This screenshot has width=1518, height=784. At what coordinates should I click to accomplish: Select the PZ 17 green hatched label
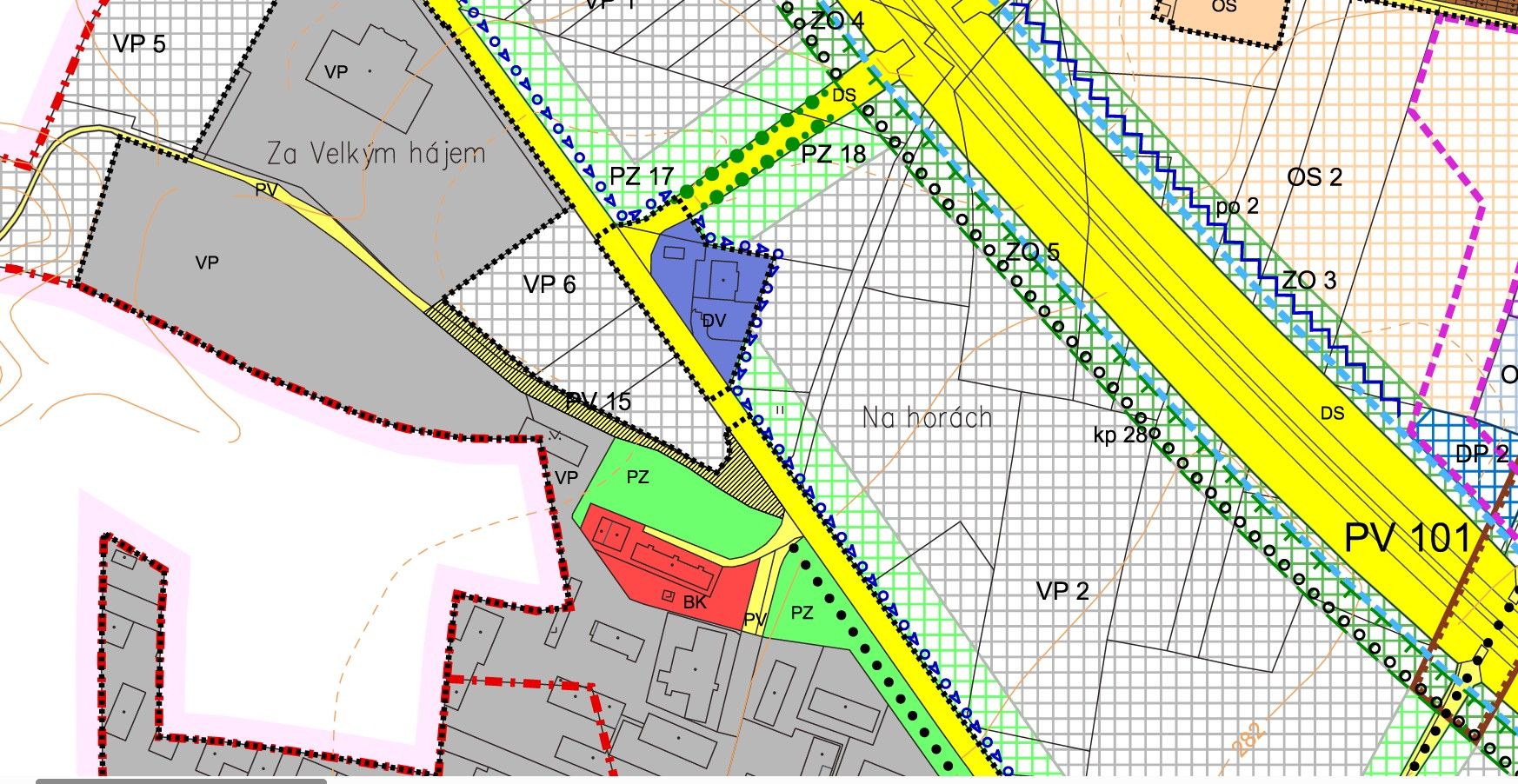[x=642, y=177]
